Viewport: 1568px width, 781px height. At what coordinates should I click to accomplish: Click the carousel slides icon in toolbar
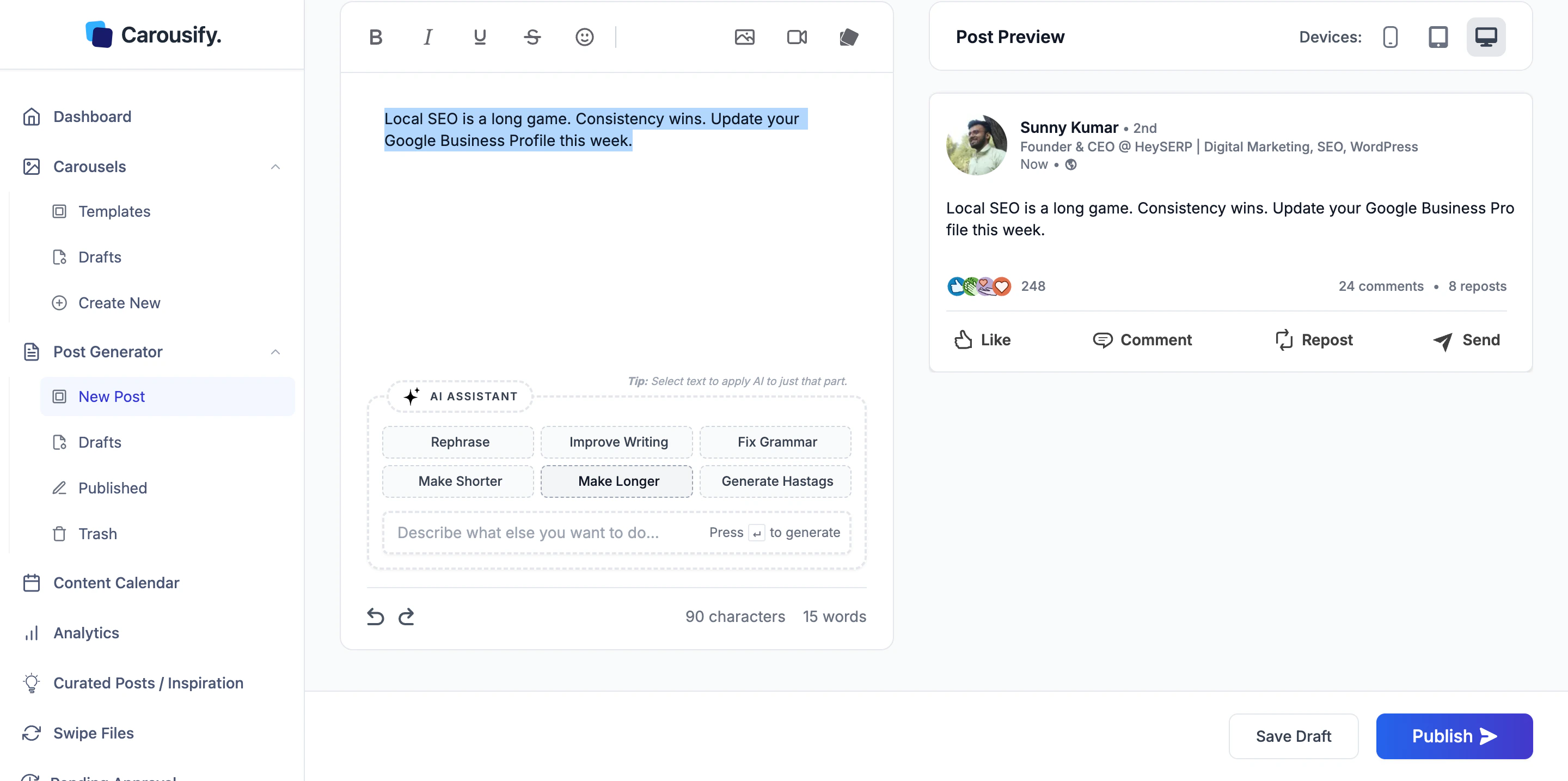pyautogui.click(x=849, y=37)
